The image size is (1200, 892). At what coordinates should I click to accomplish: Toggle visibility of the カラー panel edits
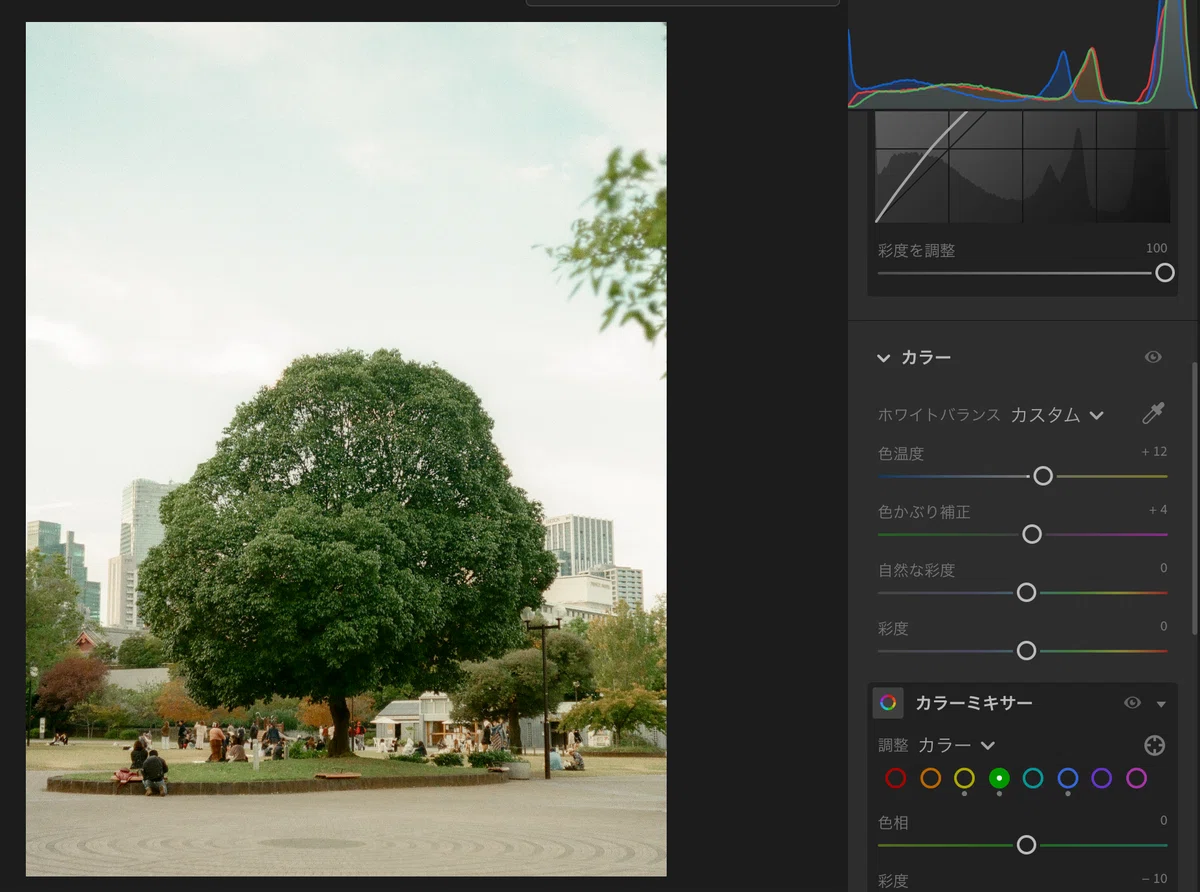(x=1153, y=357)
